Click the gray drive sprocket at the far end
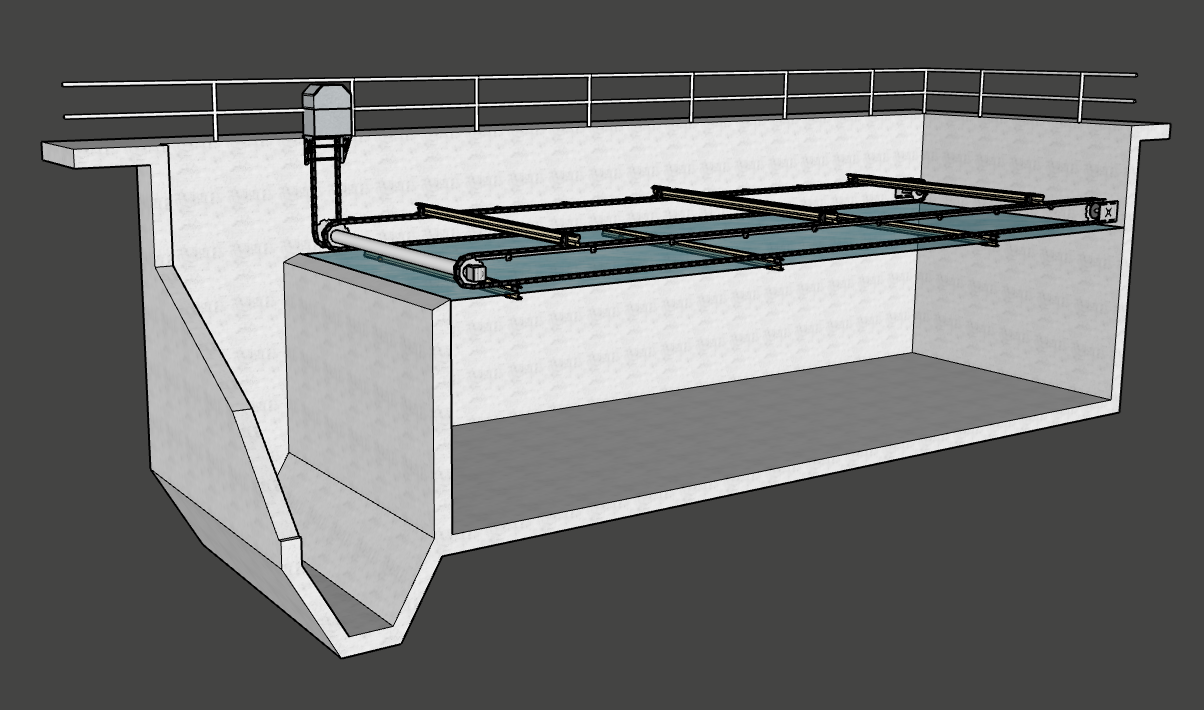 pyautogui.click(x=1094, y=210)
